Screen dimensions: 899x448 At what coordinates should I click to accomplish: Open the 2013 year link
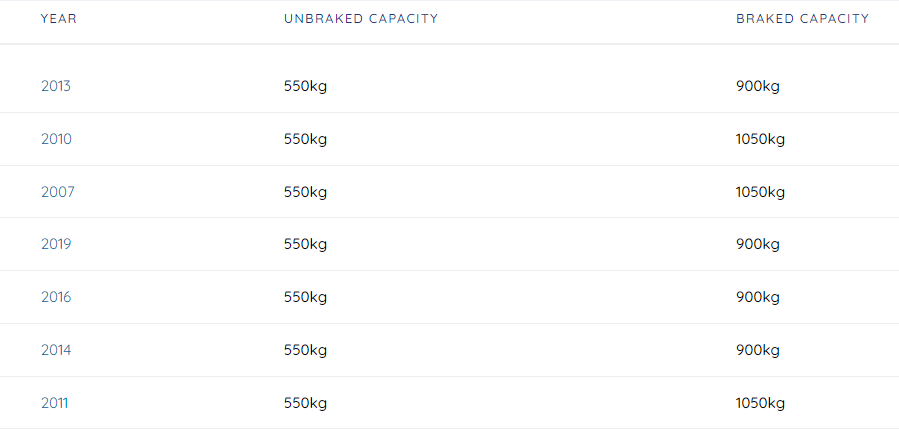click(56, 86)
